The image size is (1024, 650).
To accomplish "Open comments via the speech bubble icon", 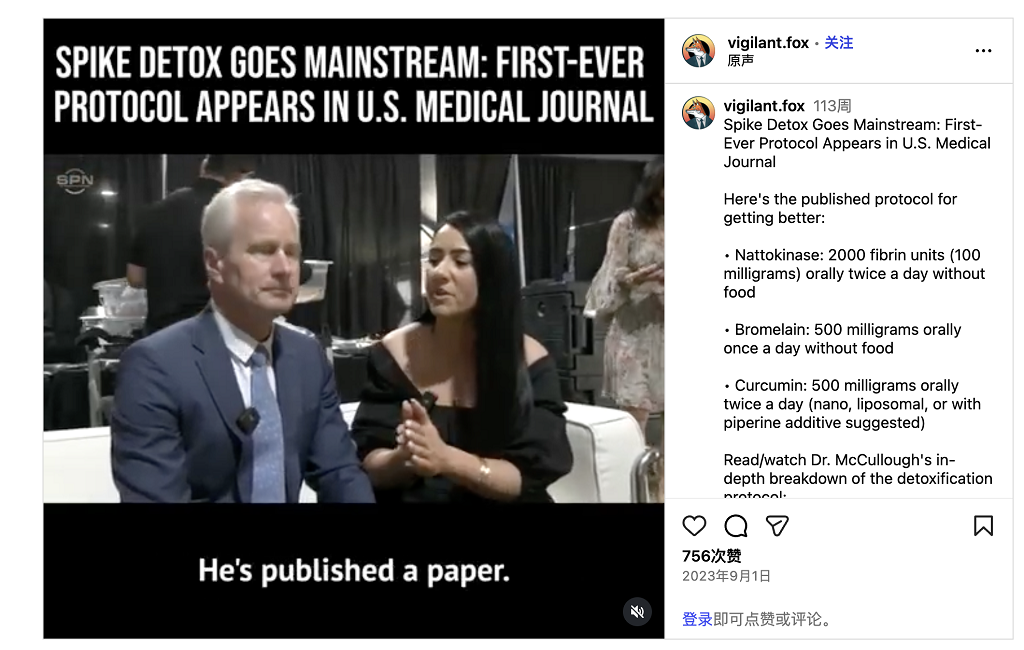I will [735, 526].
